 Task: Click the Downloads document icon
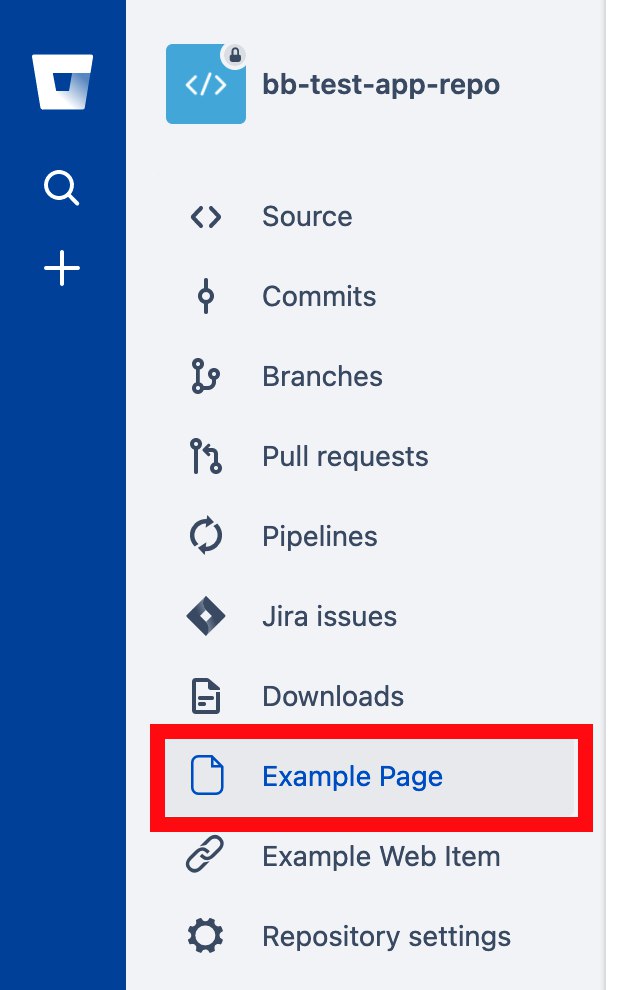[206, 696]
